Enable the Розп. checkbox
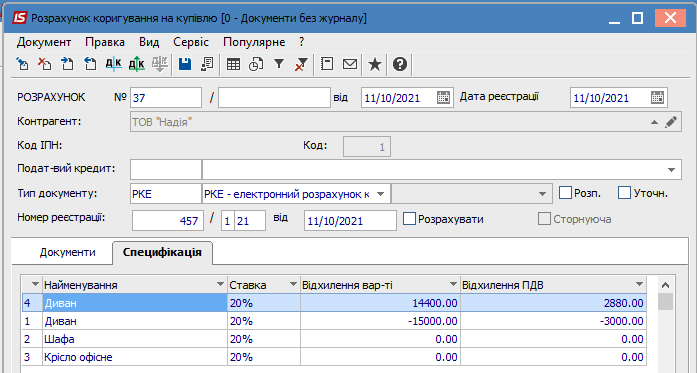 (565, 193)
